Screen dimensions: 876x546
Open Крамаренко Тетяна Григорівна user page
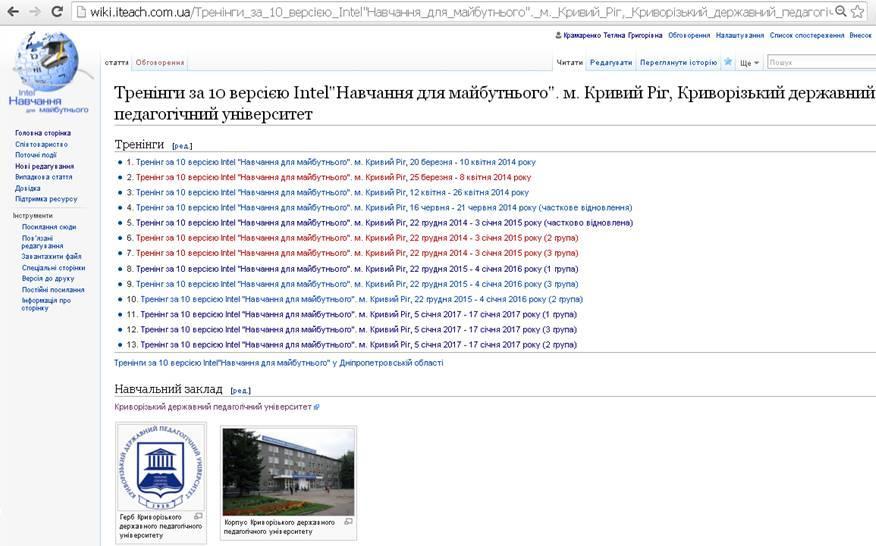point(613,35)
